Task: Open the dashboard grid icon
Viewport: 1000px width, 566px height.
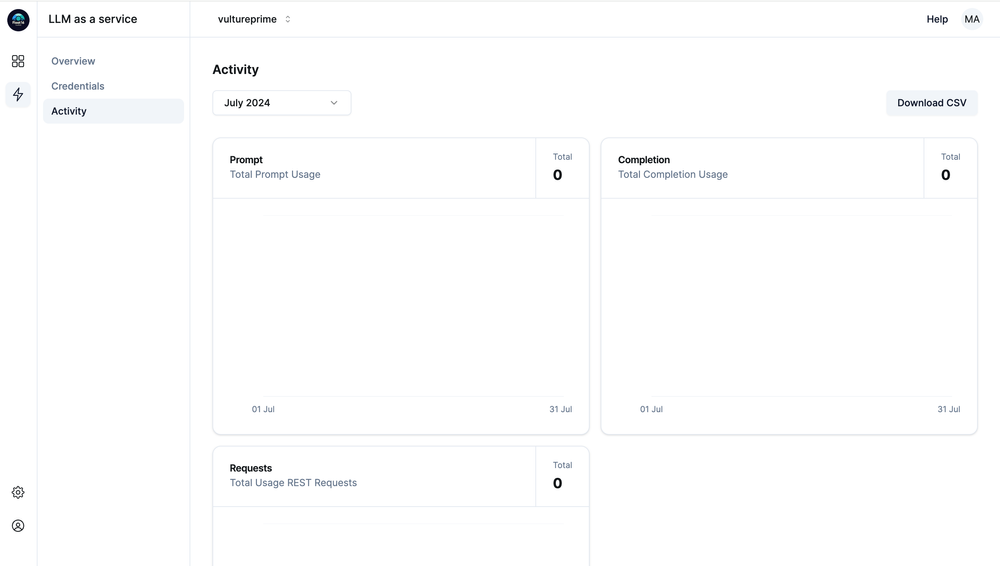Action: pyautogui.click(x=18, y=61)
